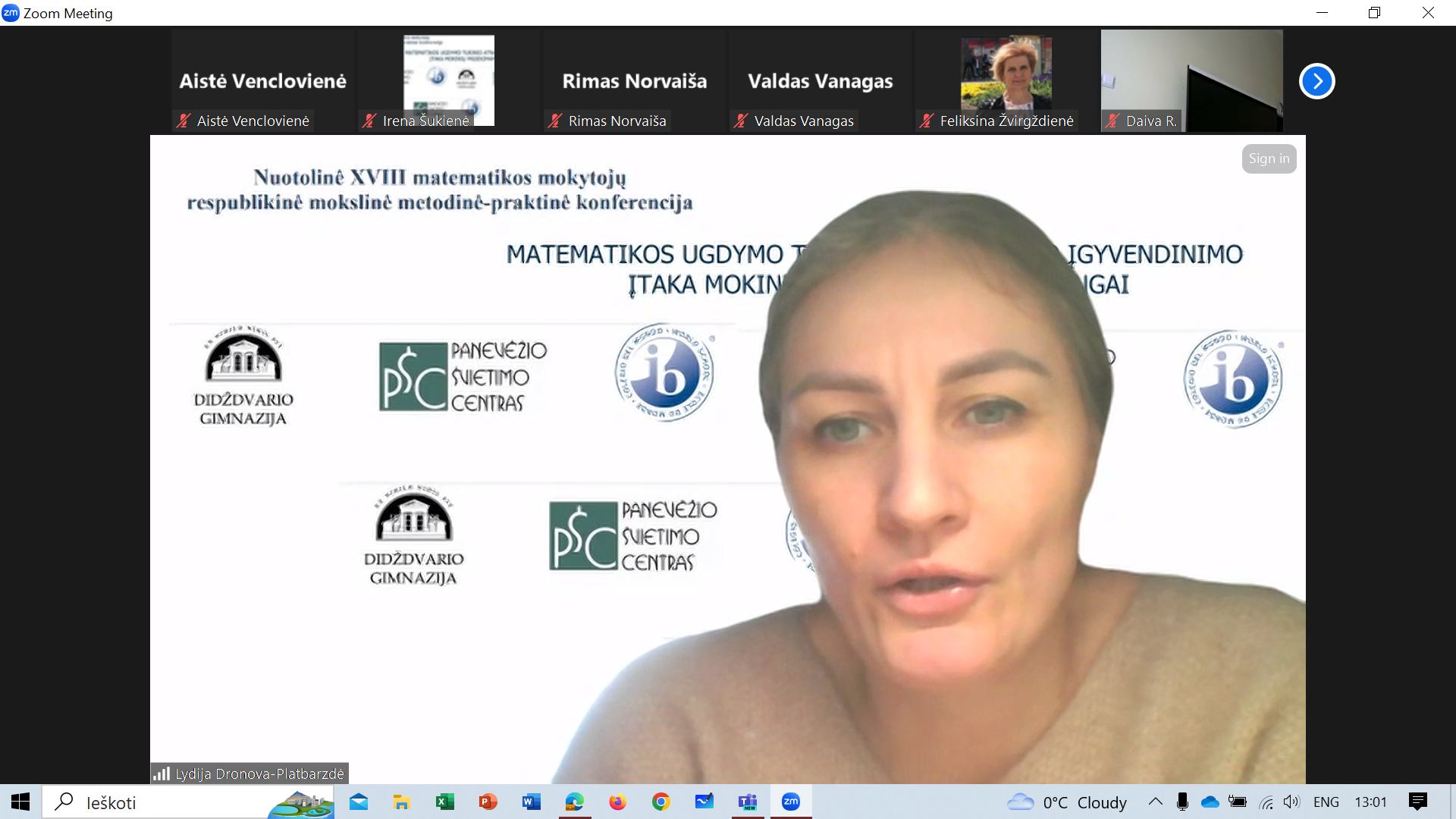Switch the ENG input language
This screenshot has height=819, width=1456.
point(1326,802)
